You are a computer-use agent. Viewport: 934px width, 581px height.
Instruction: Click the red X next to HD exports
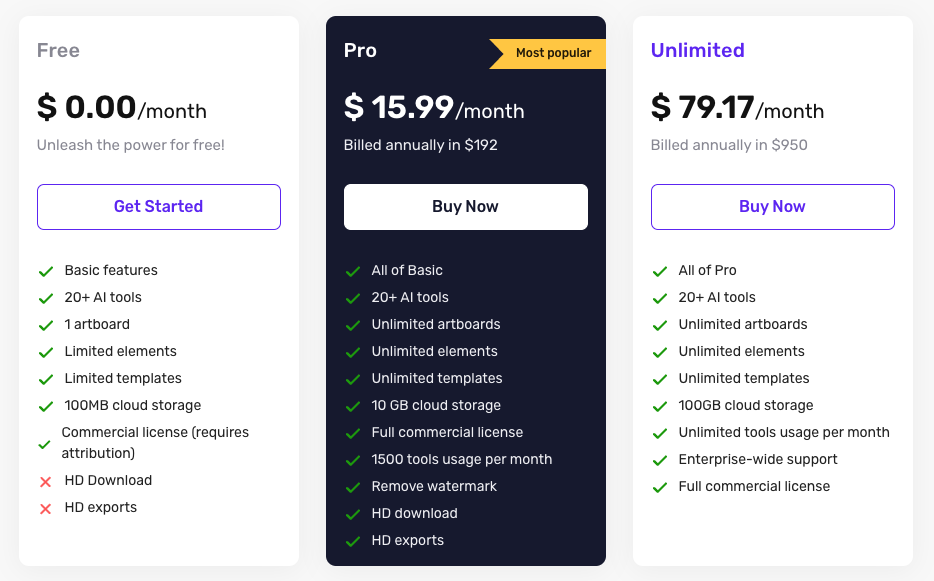45,508
